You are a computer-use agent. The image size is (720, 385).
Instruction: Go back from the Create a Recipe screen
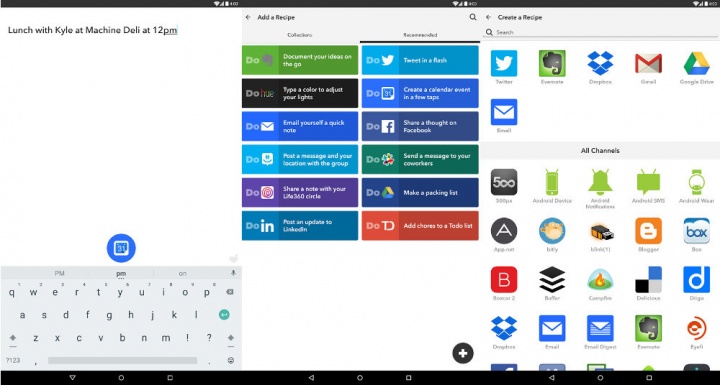coord(489,17)
